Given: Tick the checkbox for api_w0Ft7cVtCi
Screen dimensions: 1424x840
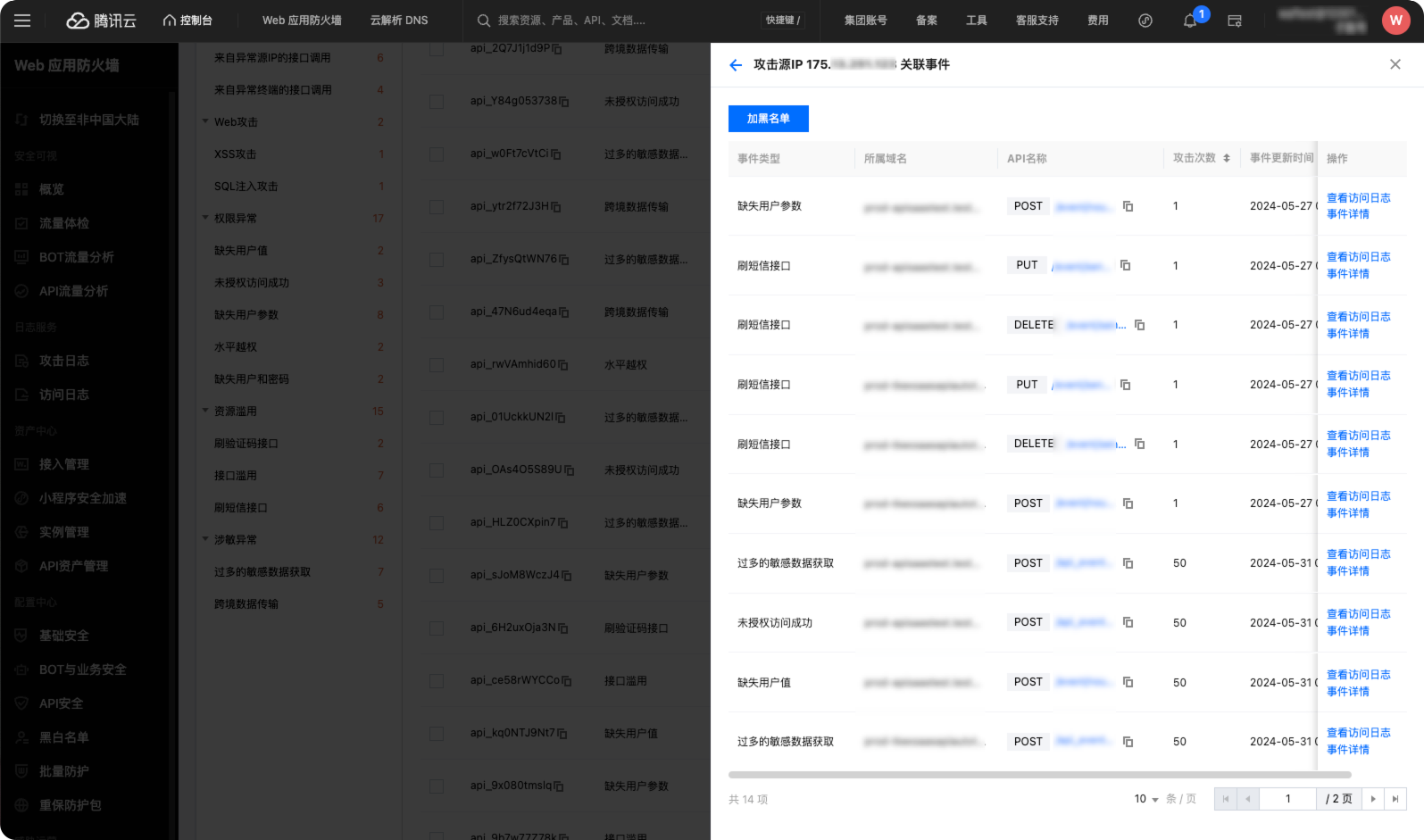Looking at the screenshot, I should point(437,154).
